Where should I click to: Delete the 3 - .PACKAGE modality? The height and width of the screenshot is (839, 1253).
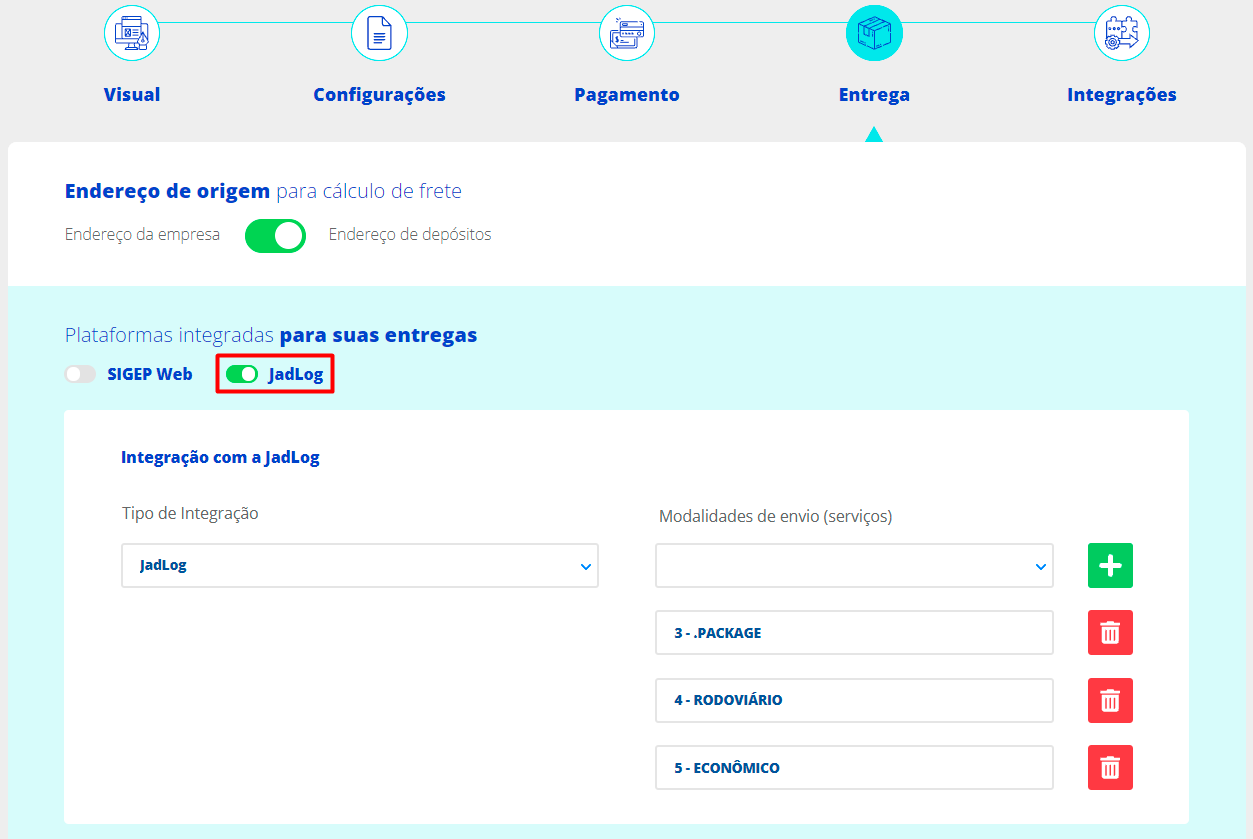[x=1110, y=633]
